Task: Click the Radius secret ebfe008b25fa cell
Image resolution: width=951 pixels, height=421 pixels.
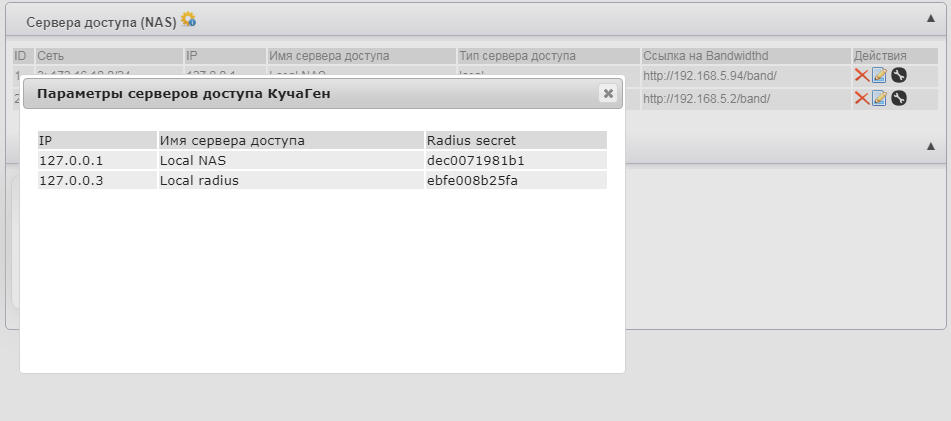Action: point(472,181)
